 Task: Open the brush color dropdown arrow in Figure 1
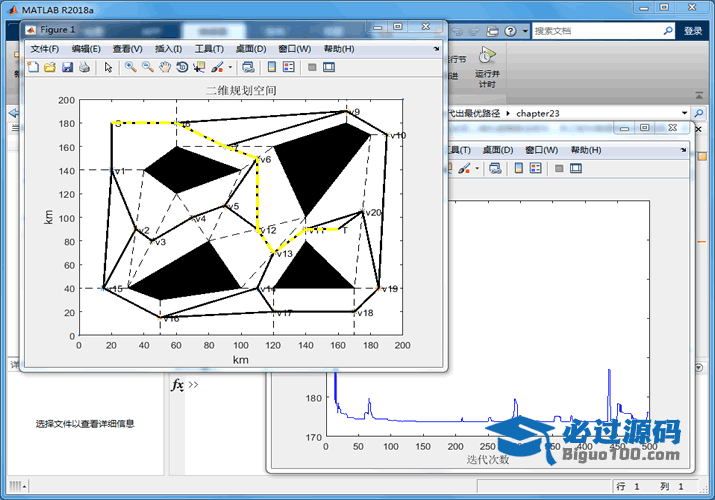point(230,67)
